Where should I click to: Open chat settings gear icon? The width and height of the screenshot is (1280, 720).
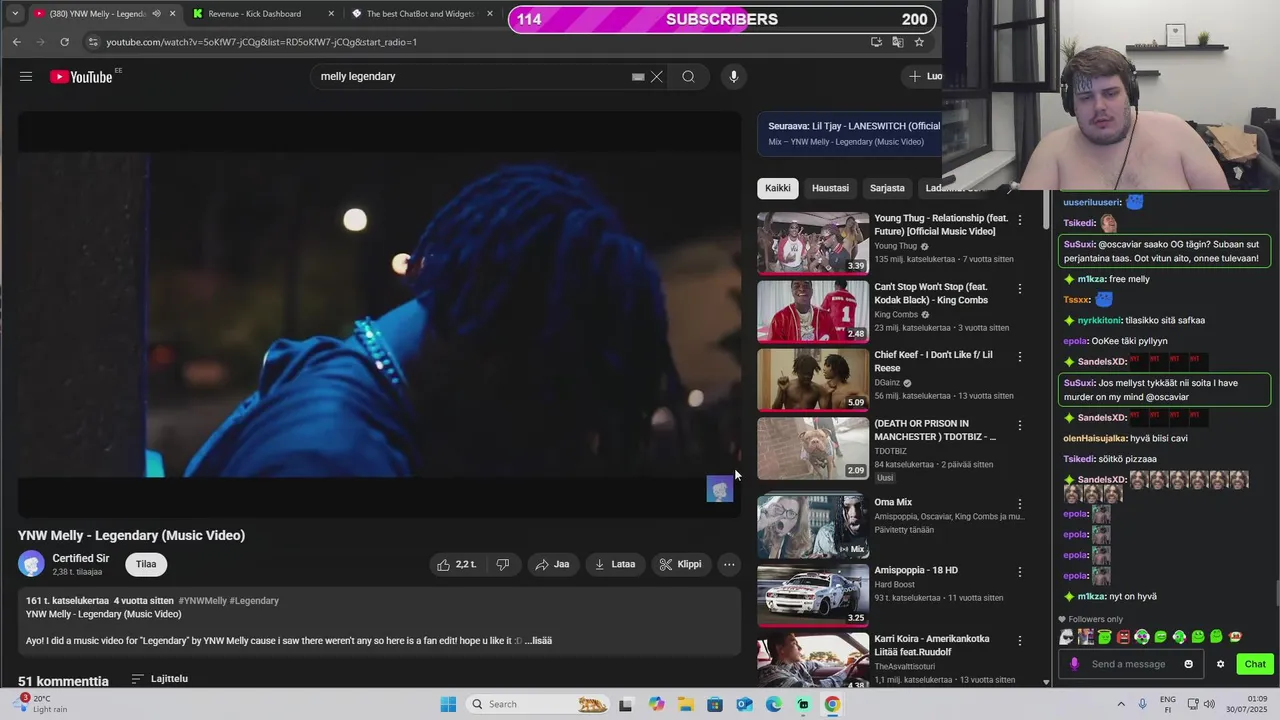click(x=1220, y=664)
